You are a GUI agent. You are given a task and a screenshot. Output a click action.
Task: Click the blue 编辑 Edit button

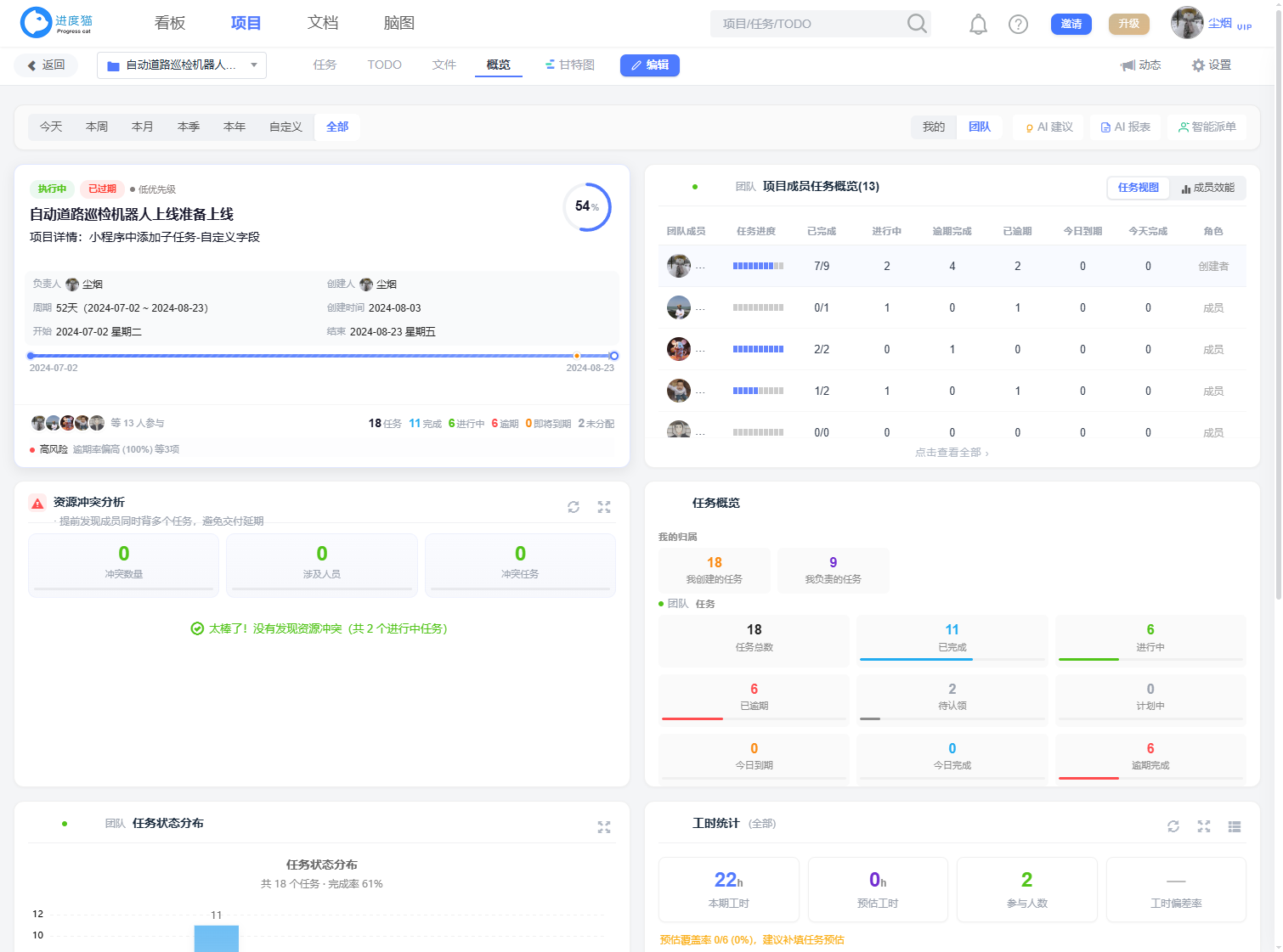click(x=650, y=65)
